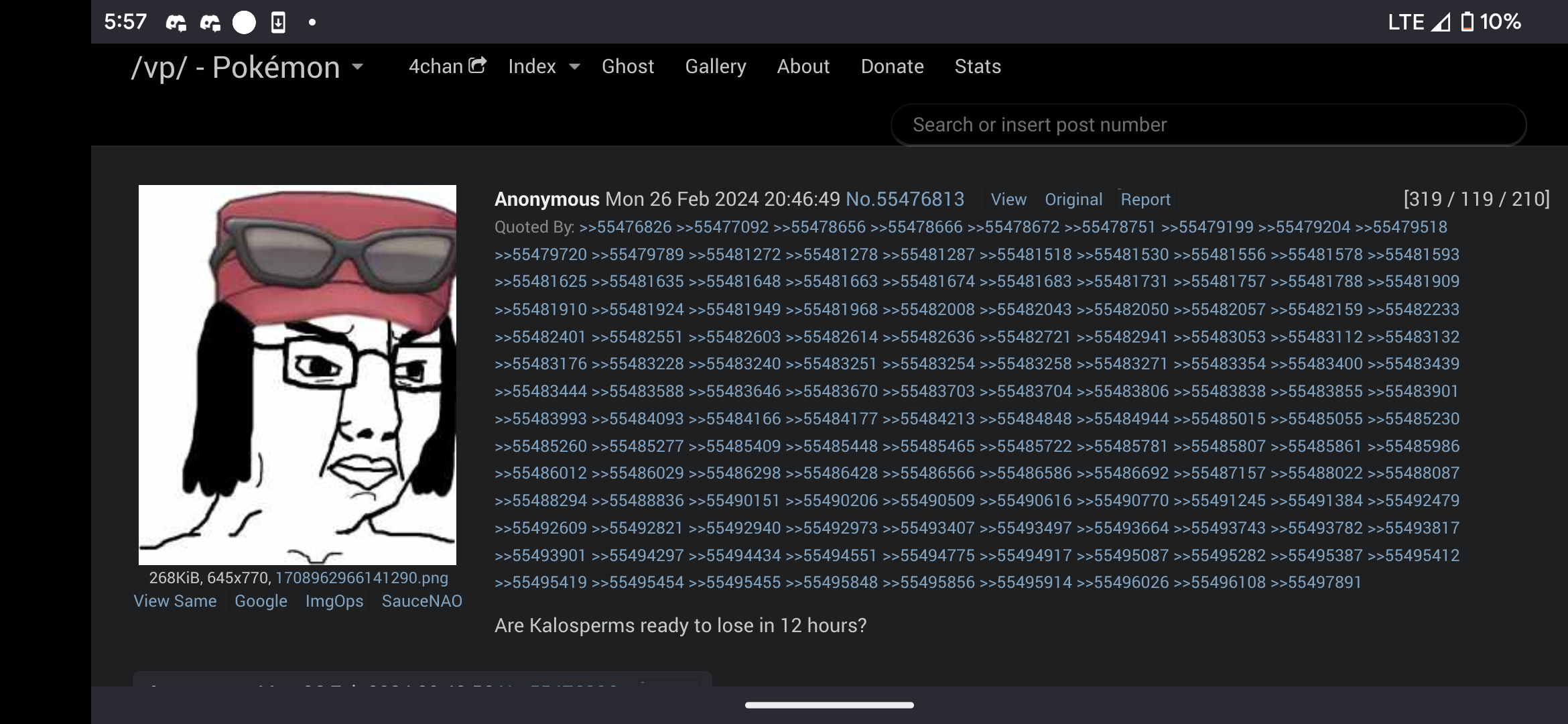Screen dimensions: 1568x724
Task: Click the ImgOps link under image
Action: [334, 601]
